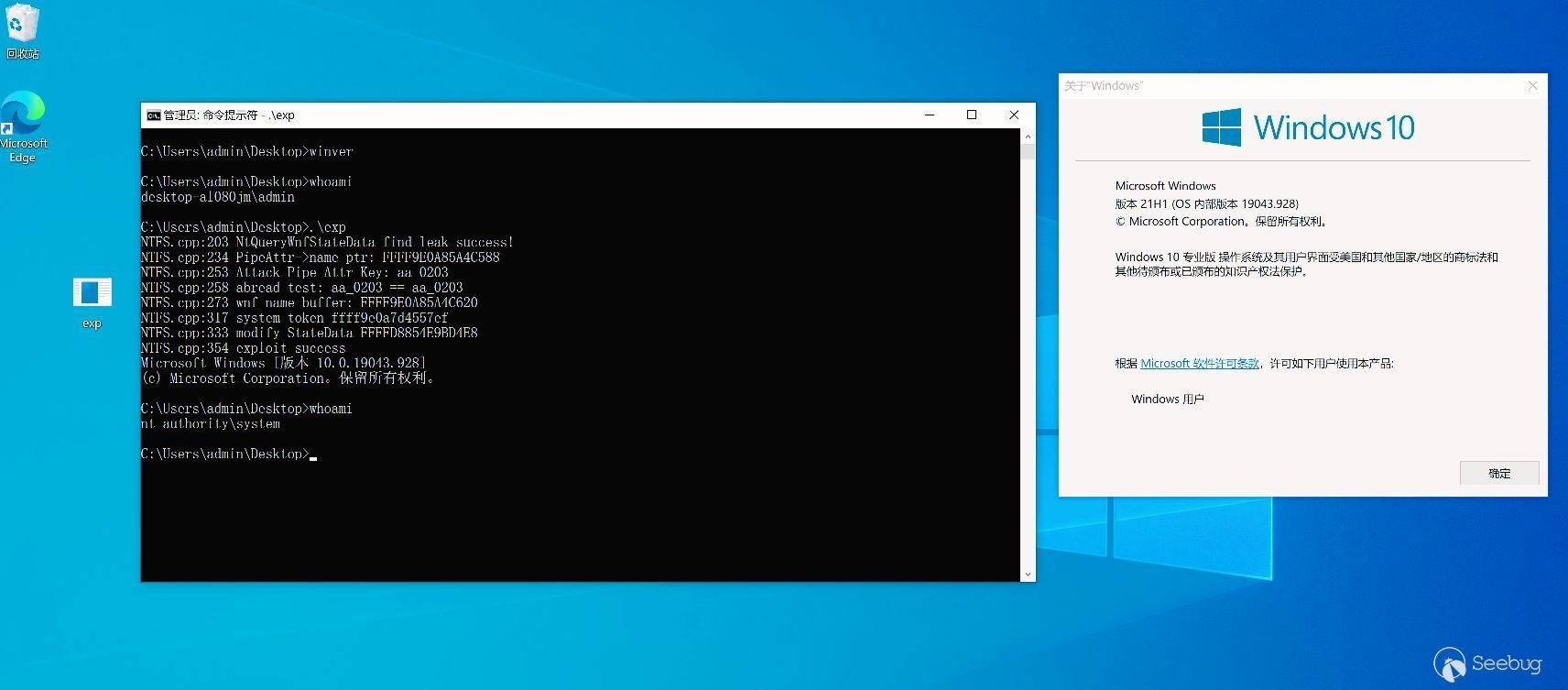Maximize the Command Prompt window
The width and height of the screenshot is (1568, 690).
coord(972,115)
